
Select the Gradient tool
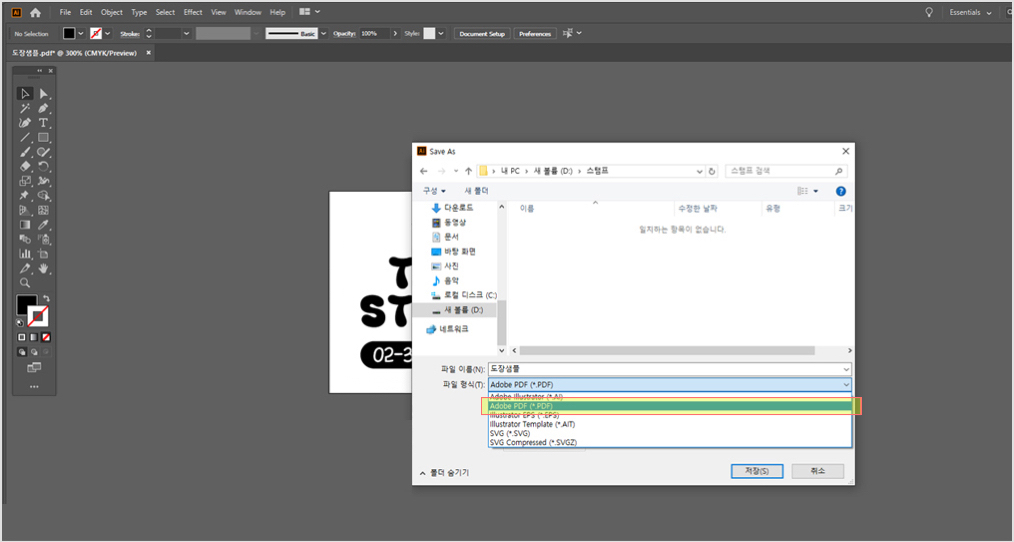pyautogui.click(x=25, y=224)
